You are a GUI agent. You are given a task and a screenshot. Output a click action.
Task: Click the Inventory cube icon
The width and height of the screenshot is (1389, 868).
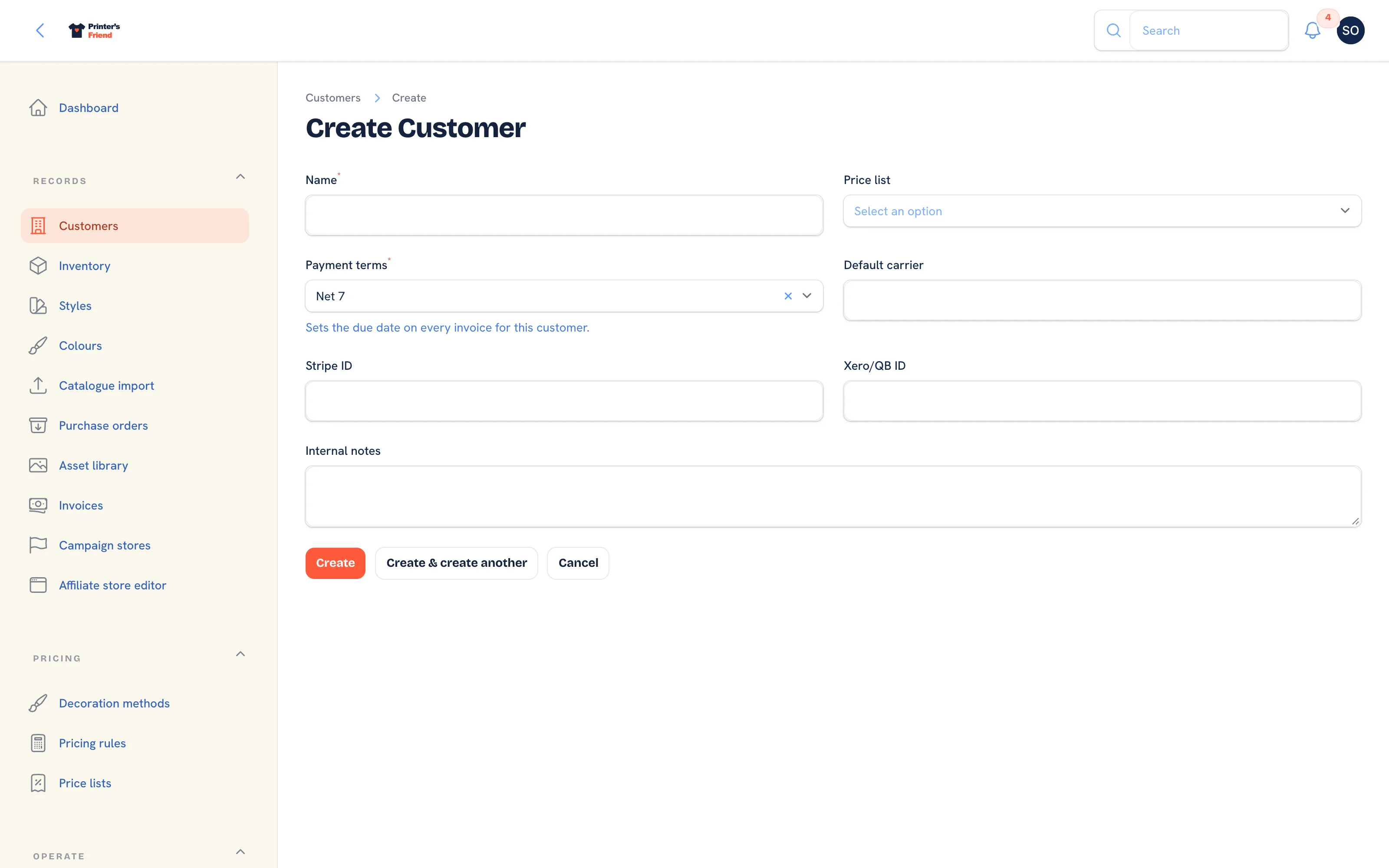click(x=38, y=266)
